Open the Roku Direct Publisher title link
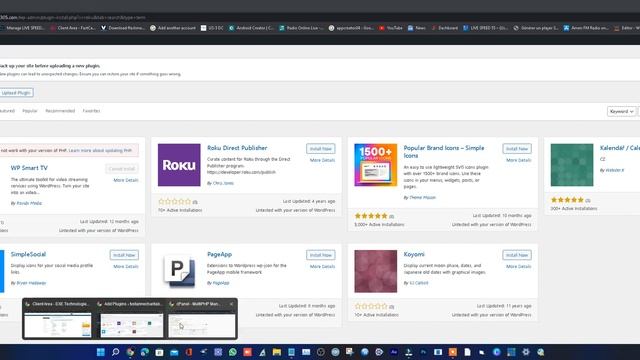640x360 pixels. point(237,148)
